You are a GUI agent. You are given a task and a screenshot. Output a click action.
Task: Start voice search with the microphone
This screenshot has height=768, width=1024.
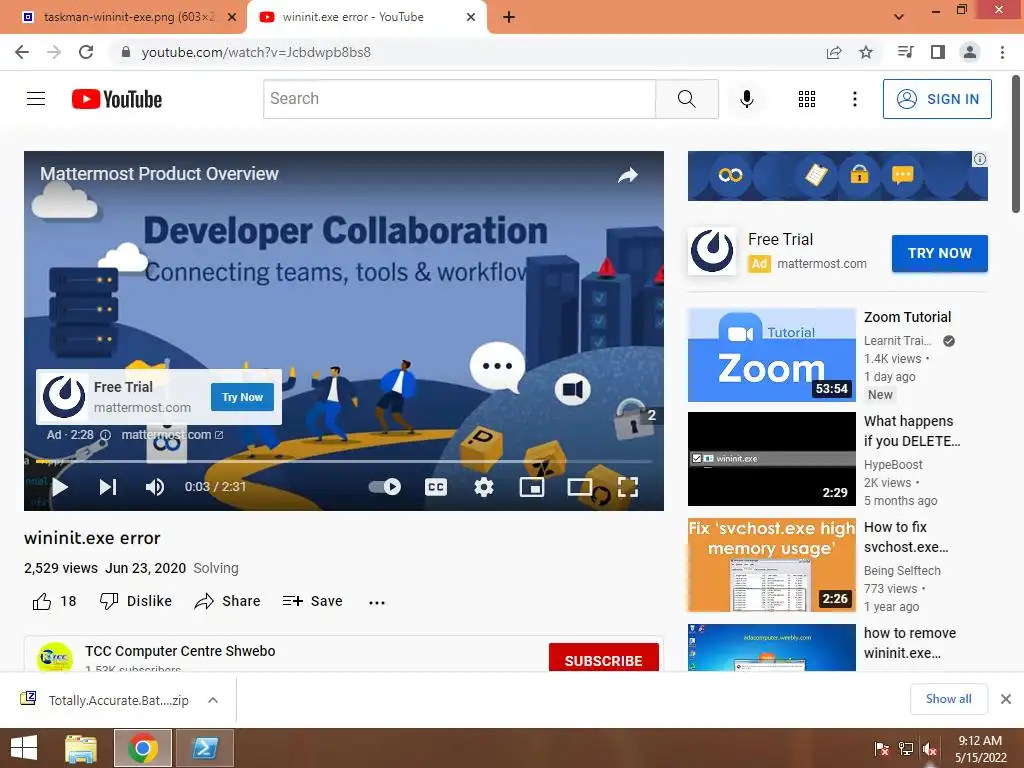[746, 99]
